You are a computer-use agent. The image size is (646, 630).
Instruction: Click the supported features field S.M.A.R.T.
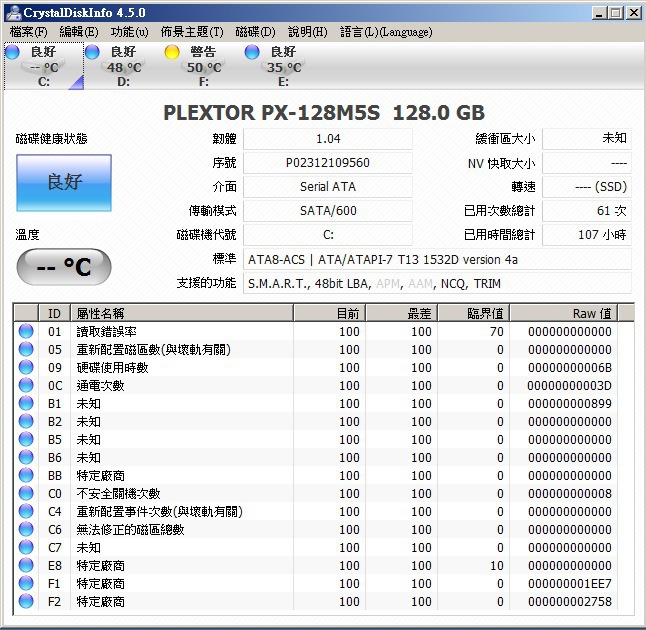pyautogui.click(x=437, y=283)
